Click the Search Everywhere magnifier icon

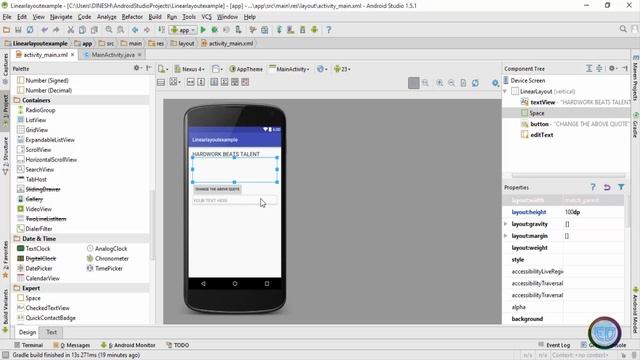point(623,29)
